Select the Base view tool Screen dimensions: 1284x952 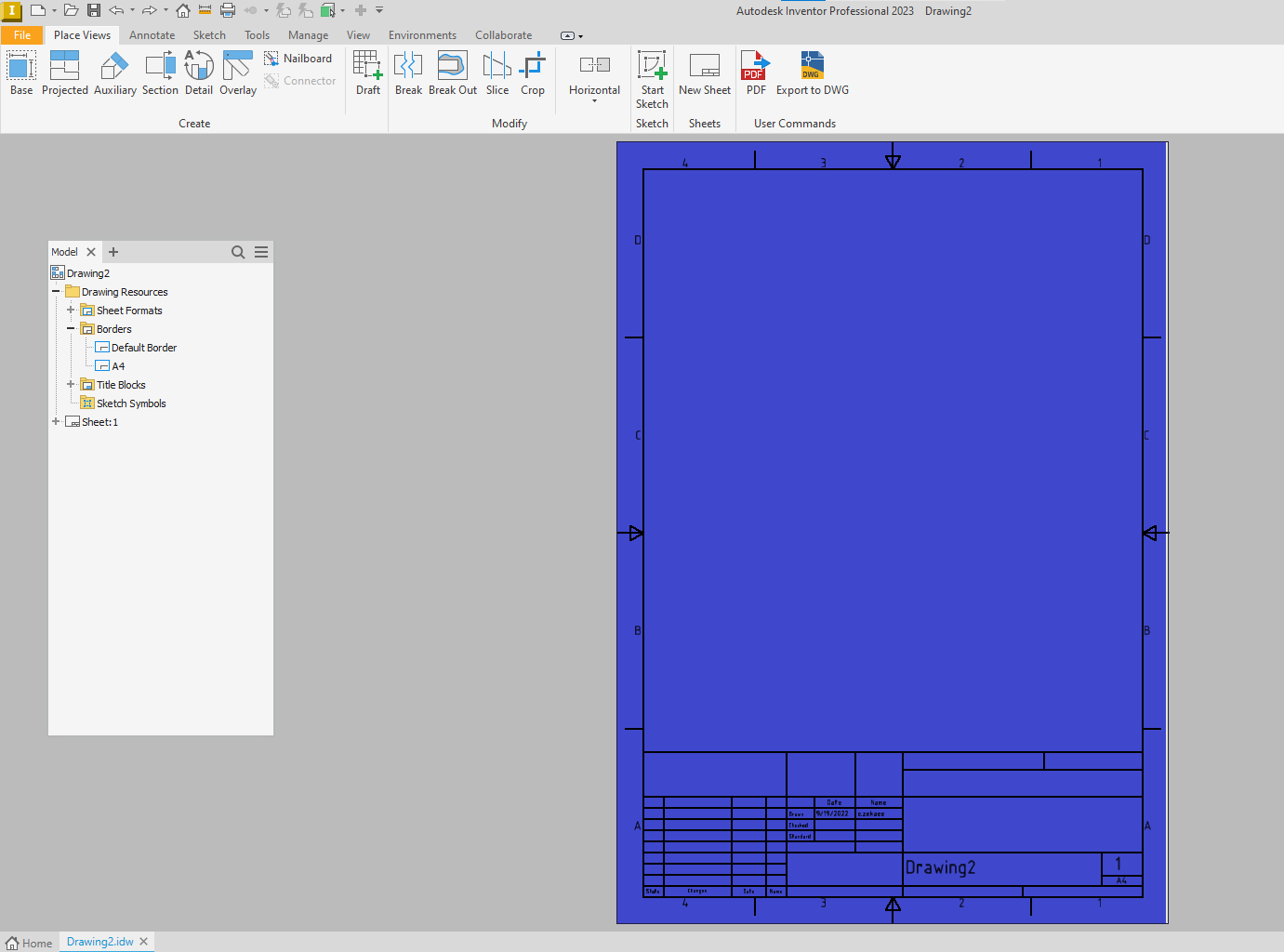[x=21, y=73]
